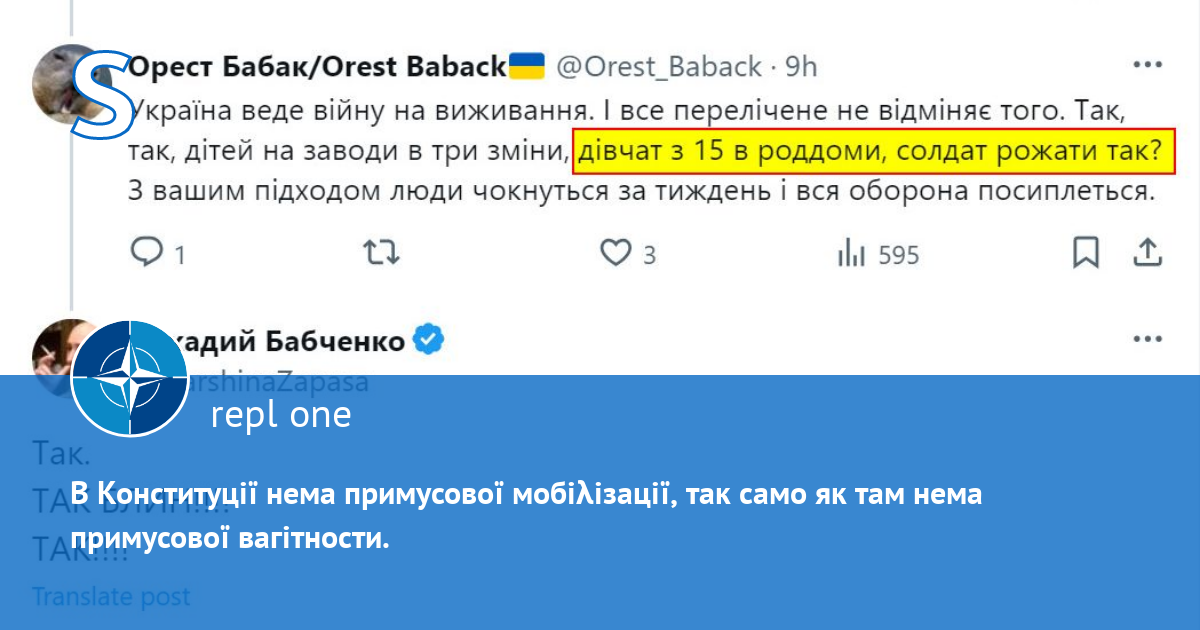Screen dimensions: 1200x630
Task: Click the Орест Бабак/Orest Baback display name
Action: (318, 67)
